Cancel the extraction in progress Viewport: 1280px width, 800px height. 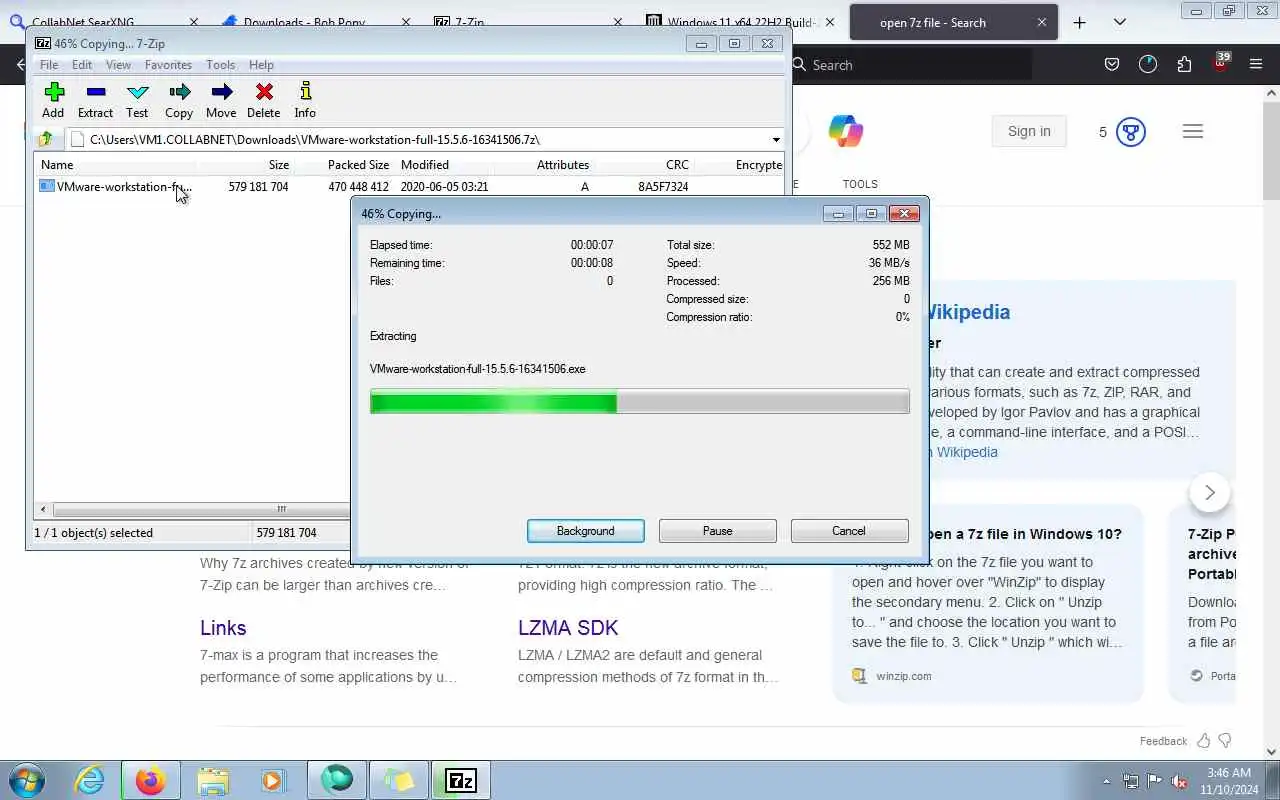pos(849,531)
